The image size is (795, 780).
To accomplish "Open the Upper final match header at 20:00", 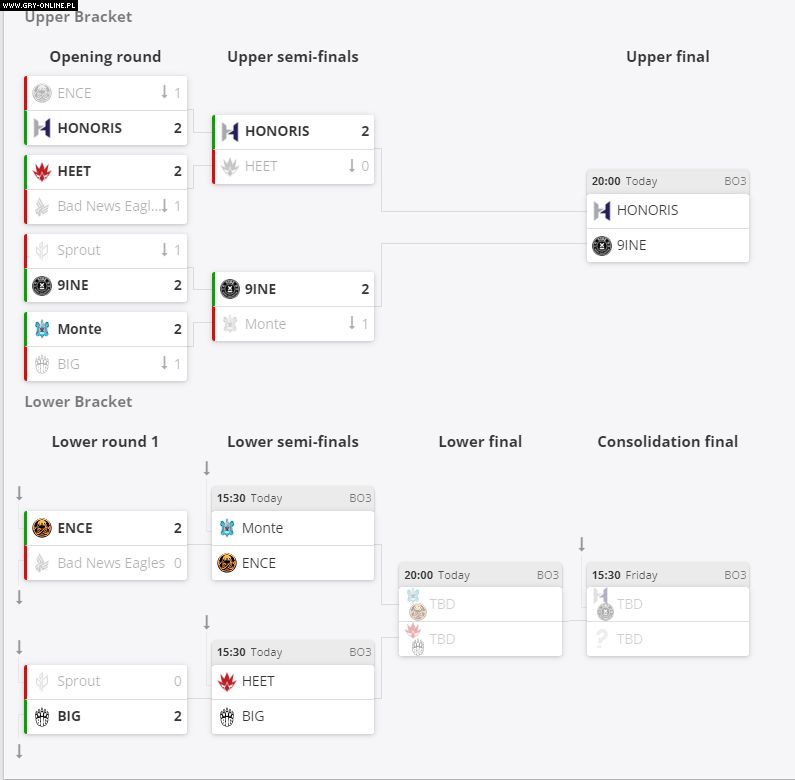I will (667, 182).
